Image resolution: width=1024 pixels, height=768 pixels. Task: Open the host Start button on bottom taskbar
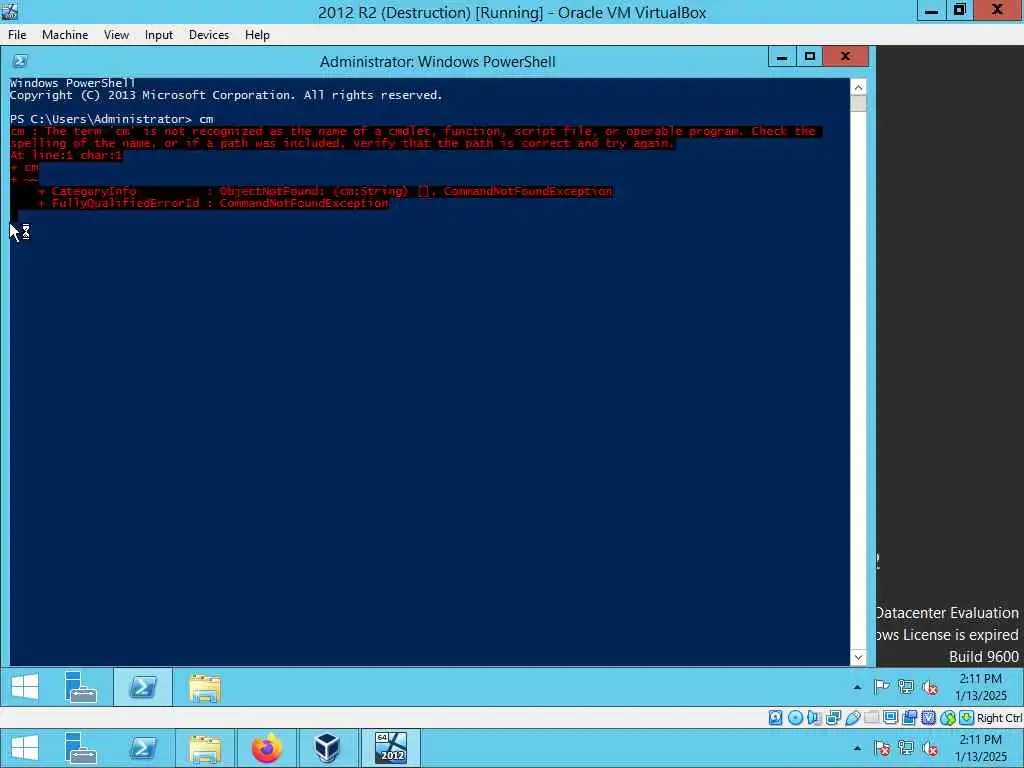point(25,748)
